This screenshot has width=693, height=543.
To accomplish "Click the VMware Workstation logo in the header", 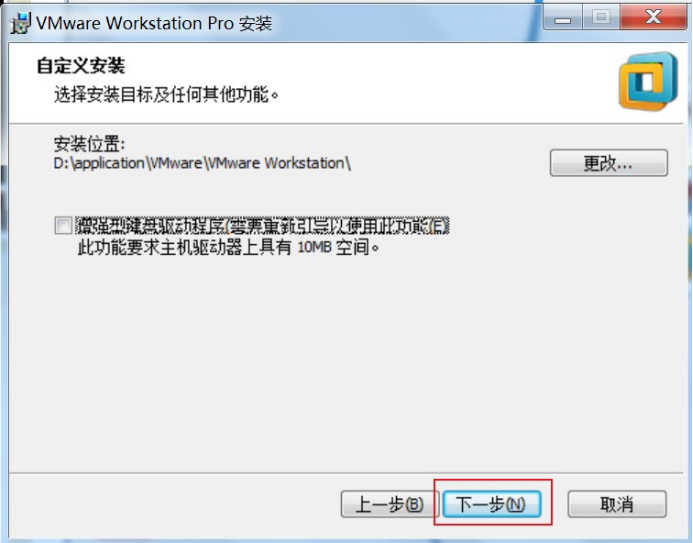I will 648,82.
